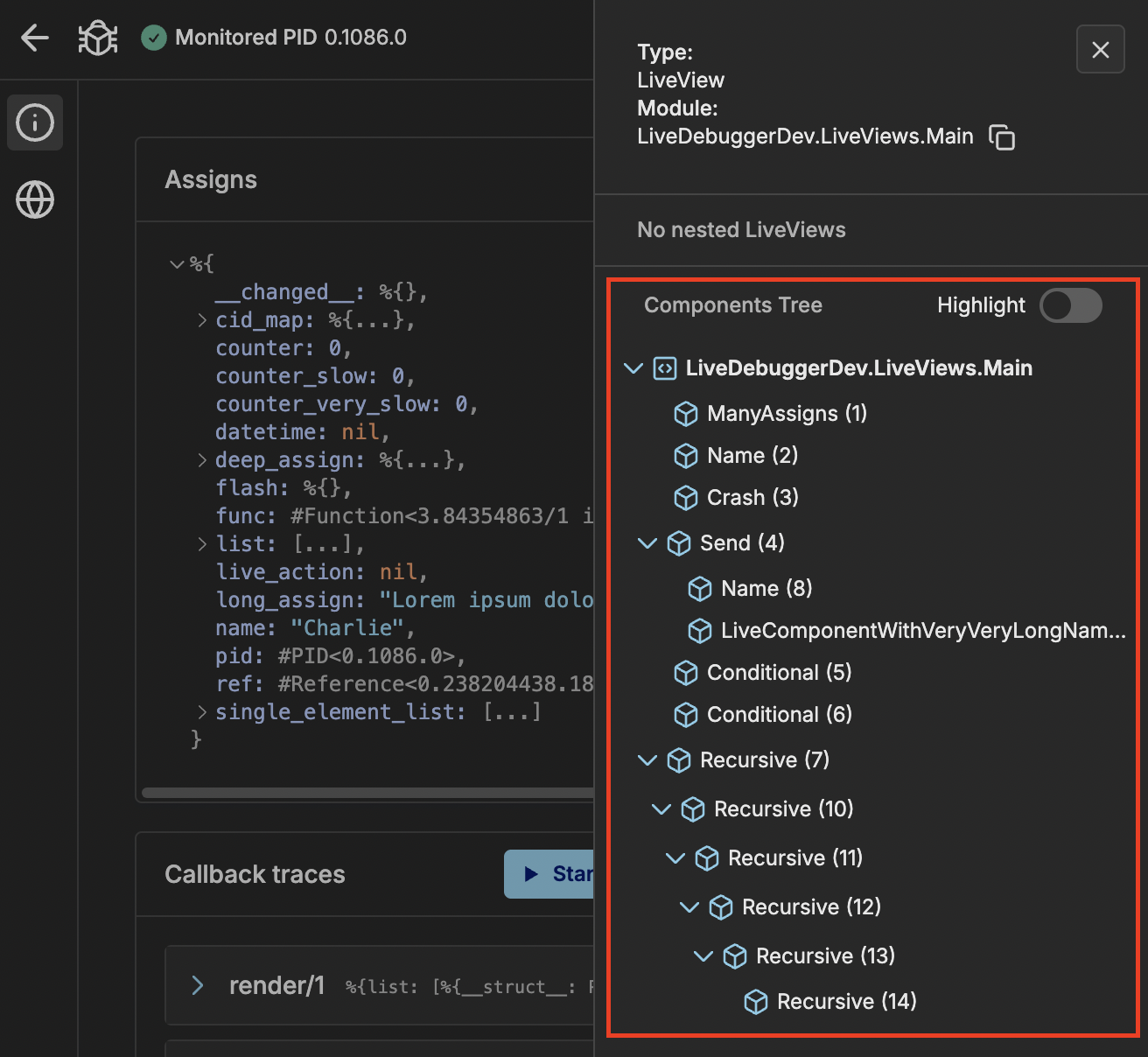1148x1057 pixels.
Task: Collapse the Recursive (7) node chevron
Action: tap(647, 760)
